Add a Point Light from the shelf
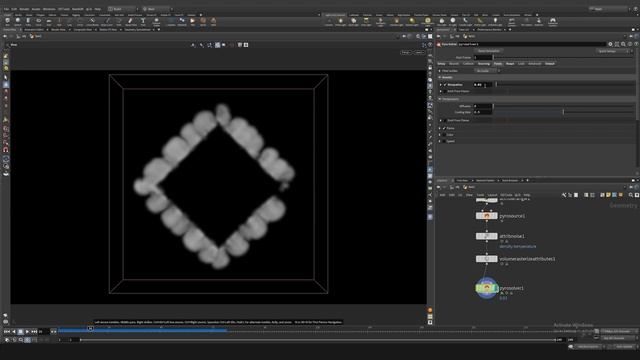This screenshot has width=640, height=360. (x=340, y=21)
